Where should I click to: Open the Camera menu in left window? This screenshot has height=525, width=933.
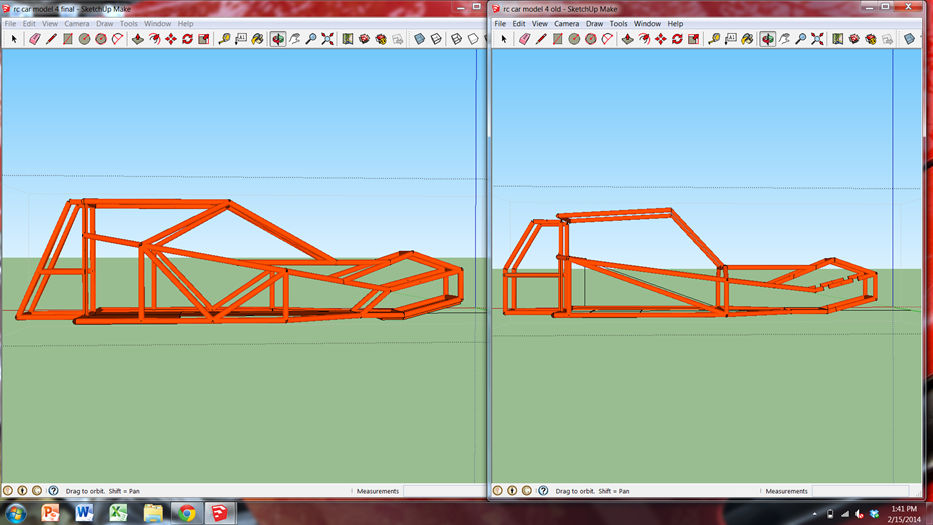[77, 24]
